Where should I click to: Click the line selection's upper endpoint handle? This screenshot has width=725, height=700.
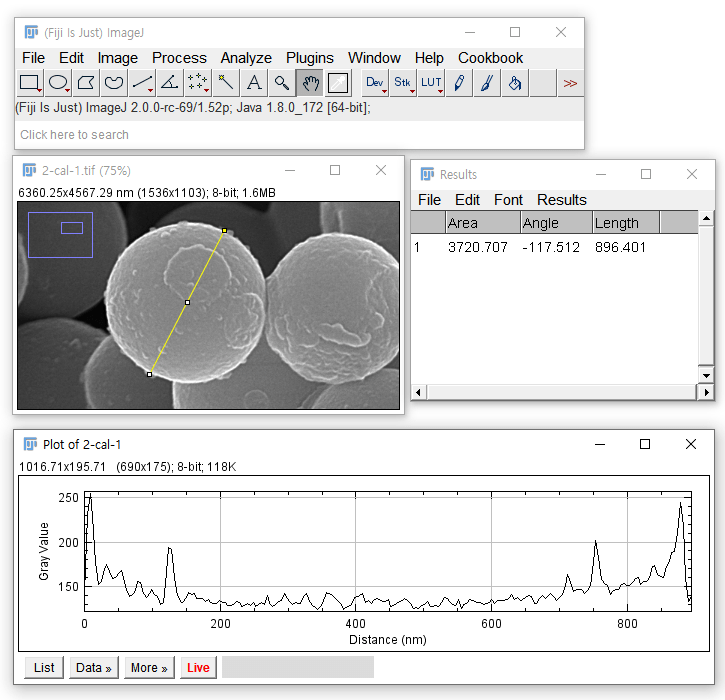[x=224, y=230]
